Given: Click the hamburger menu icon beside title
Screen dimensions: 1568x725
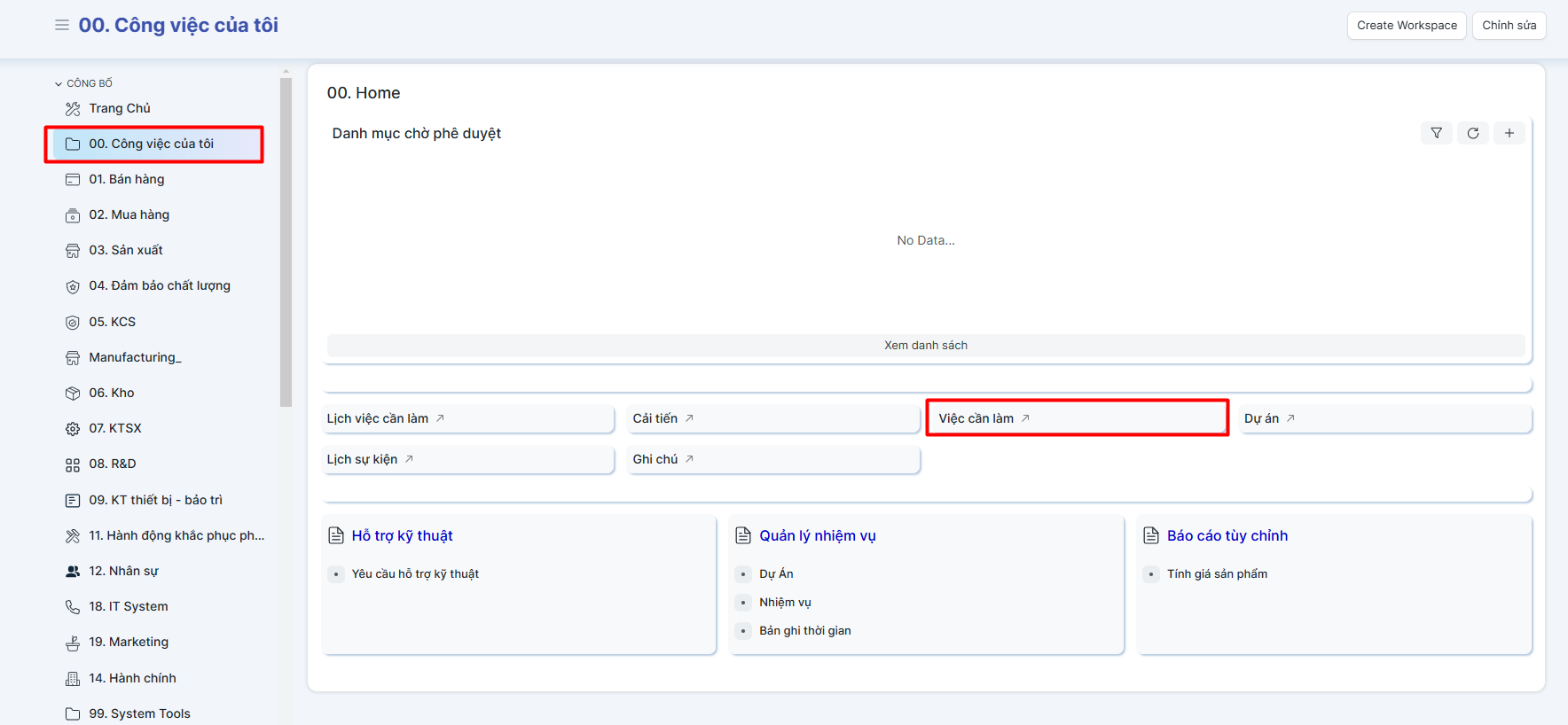Looking at the screenshot, I should pos(62,26).
